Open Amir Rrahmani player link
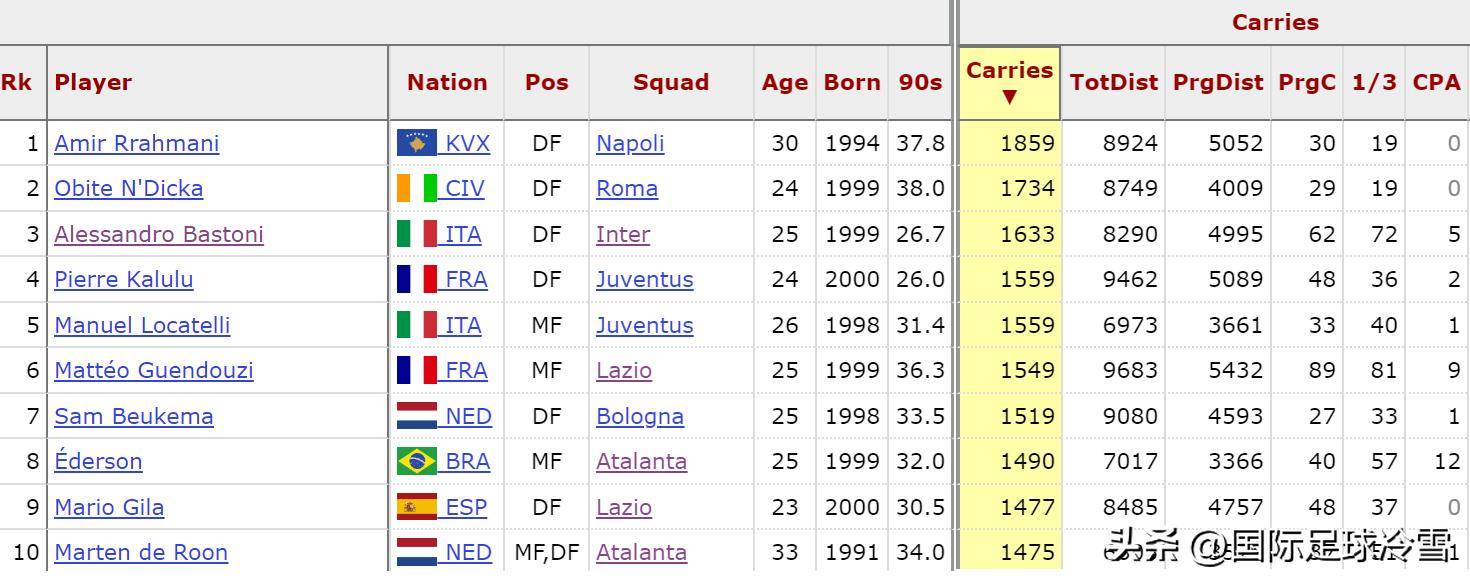 [137, 143]
